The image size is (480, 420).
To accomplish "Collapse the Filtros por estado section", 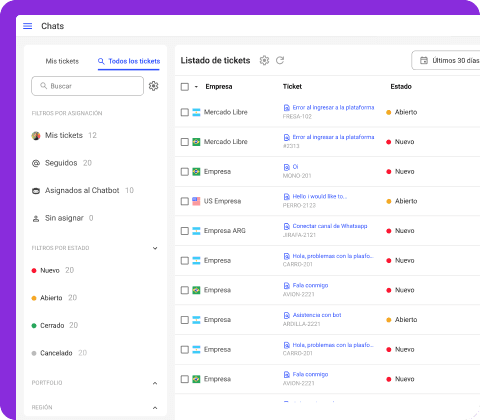I will pos(155,248).
